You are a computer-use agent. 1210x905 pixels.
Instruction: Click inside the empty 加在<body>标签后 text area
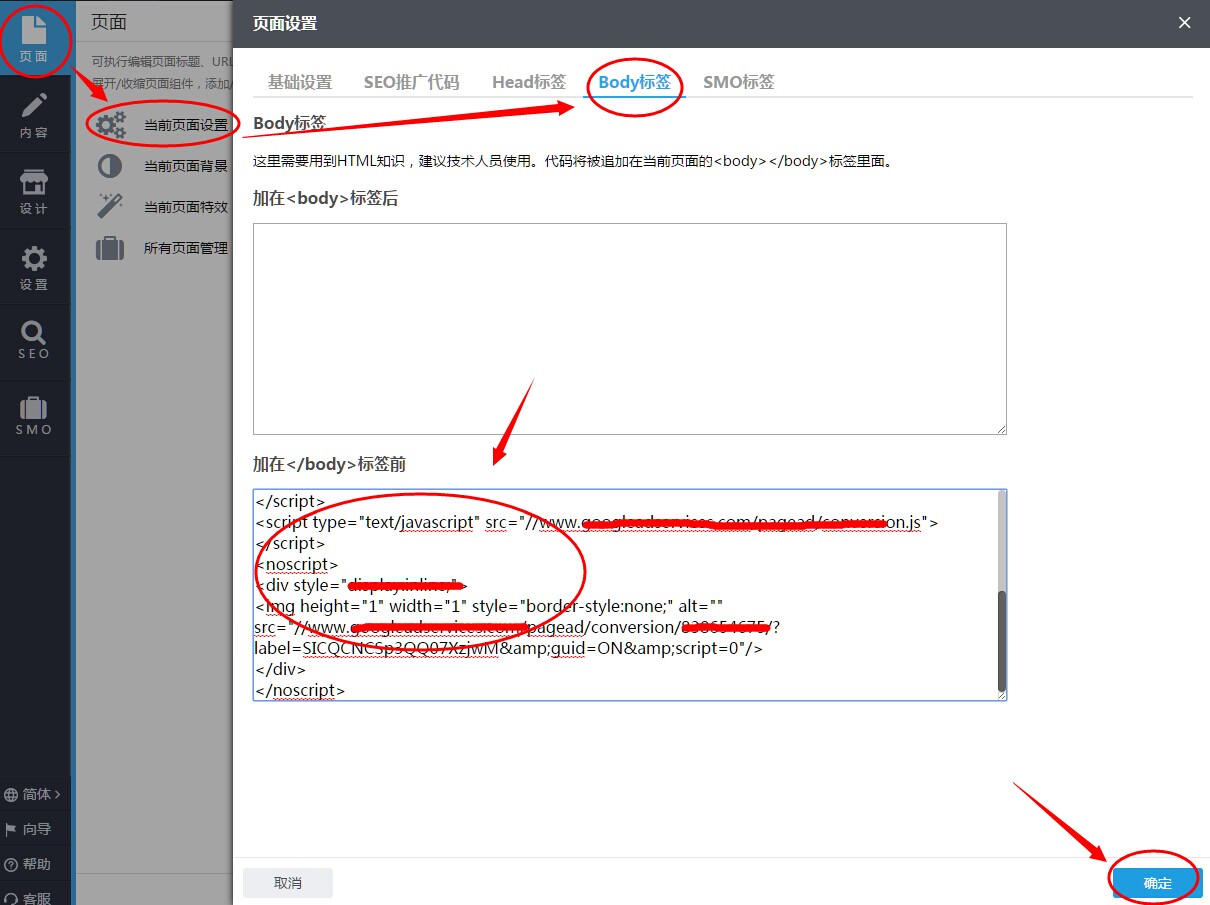click(x=628, y=325)
